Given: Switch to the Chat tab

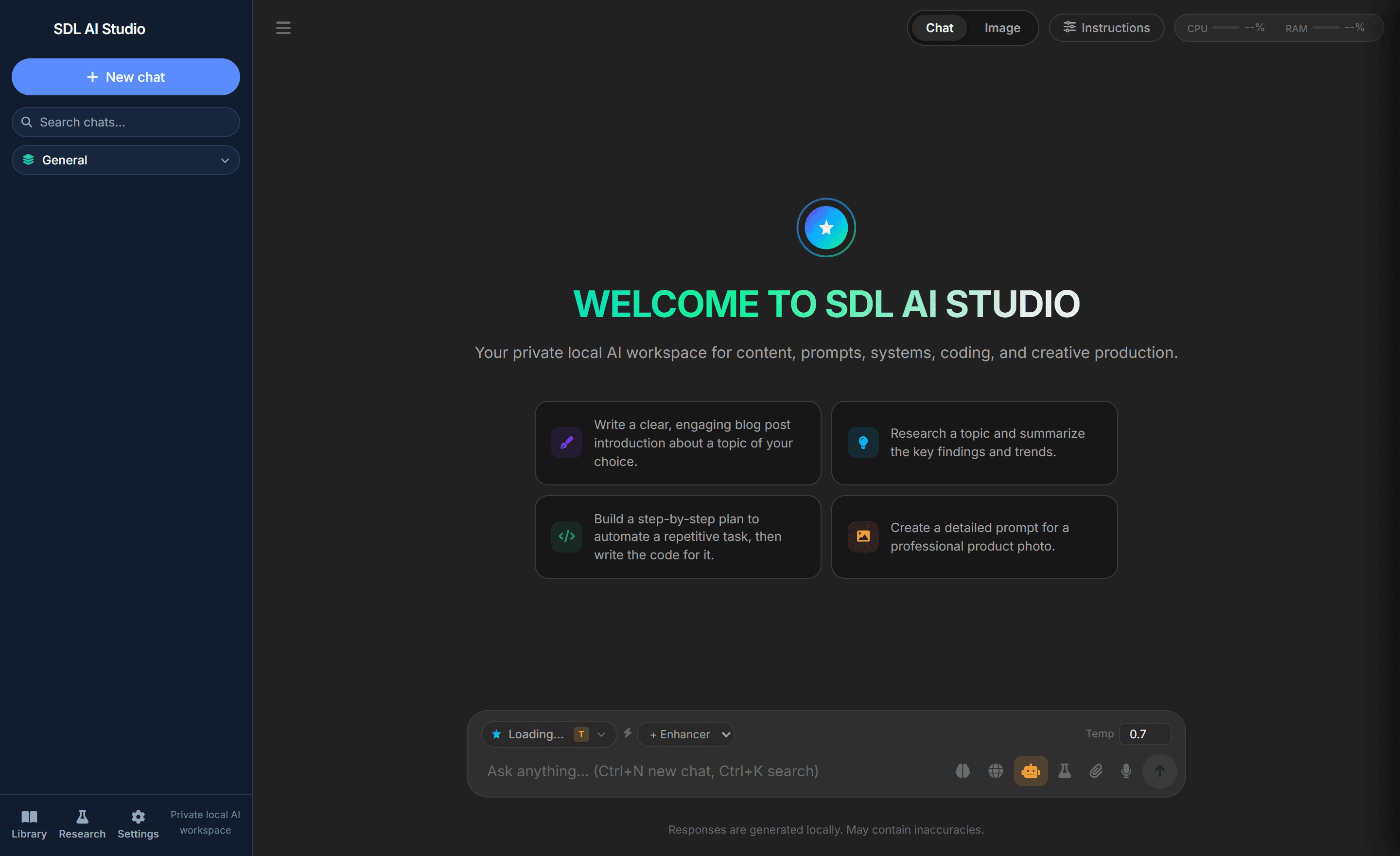Looking at the screenshot, I should [x=939, y=28].
